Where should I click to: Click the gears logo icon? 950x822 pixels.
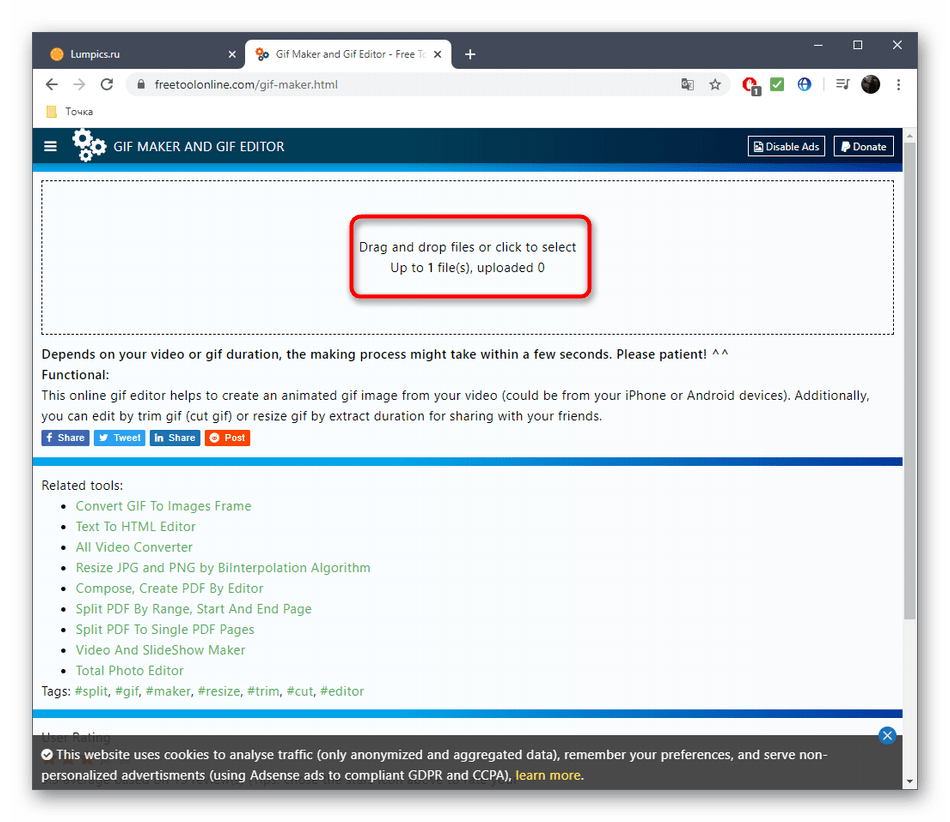[88, 145]
